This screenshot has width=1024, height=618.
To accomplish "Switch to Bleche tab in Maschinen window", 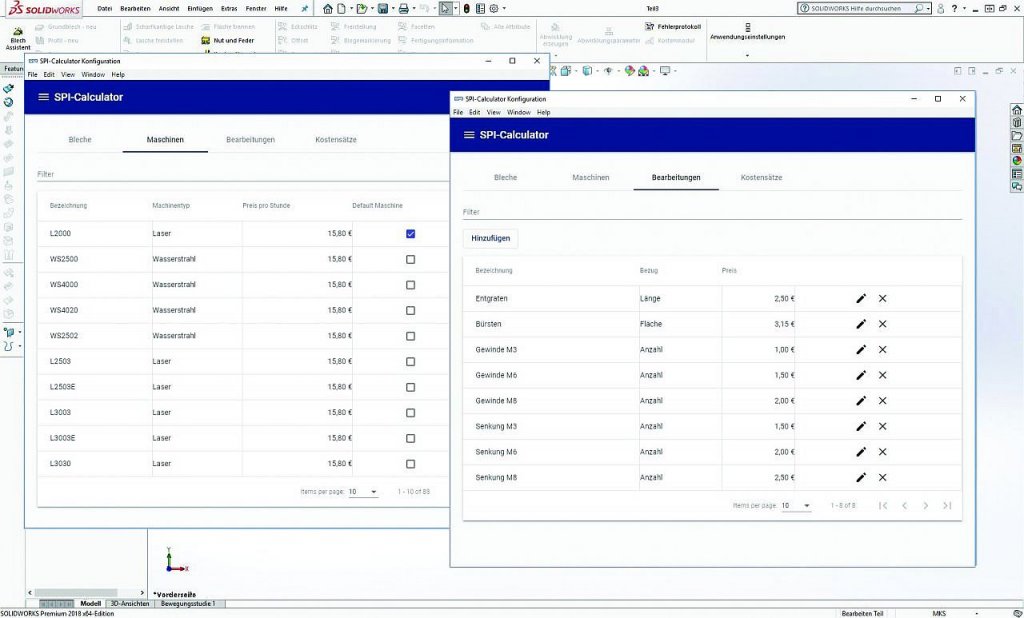I will [80, 140].
